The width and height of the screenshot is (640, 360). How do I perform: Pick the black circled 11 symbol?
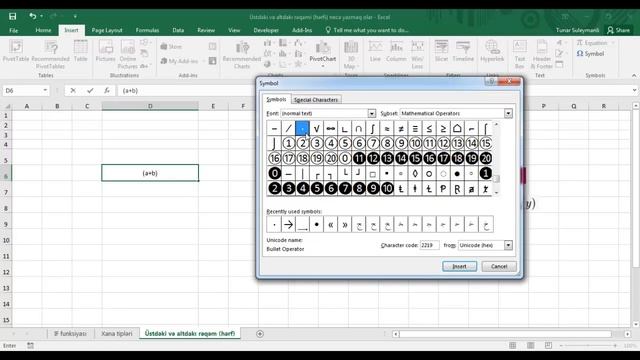[359, 158]
